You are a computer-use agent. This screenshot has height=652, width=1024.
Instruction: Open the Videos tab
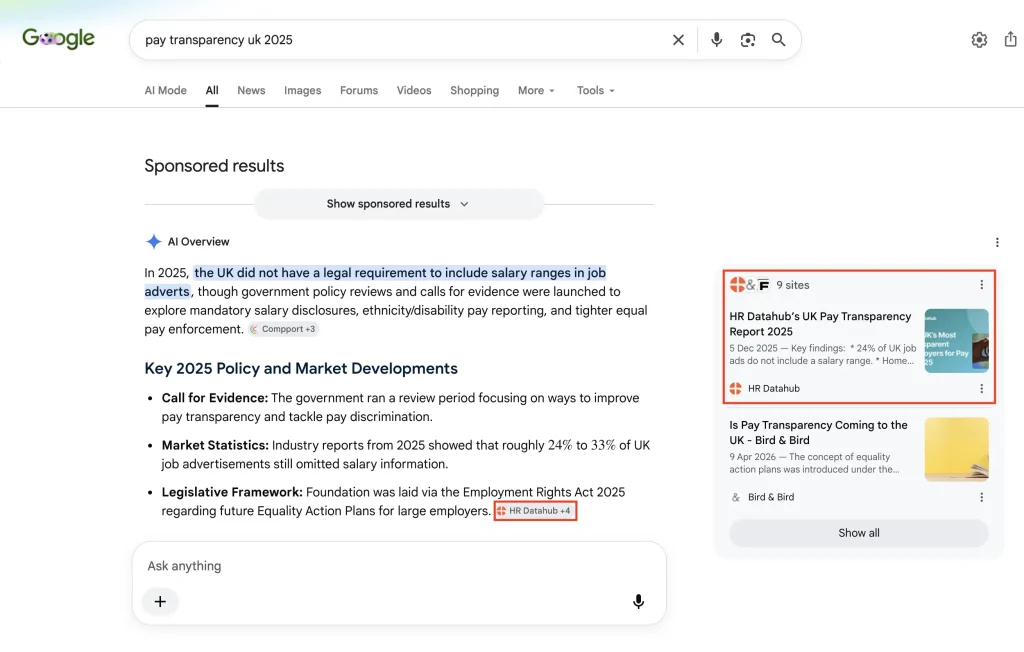[x=414, y=90]
